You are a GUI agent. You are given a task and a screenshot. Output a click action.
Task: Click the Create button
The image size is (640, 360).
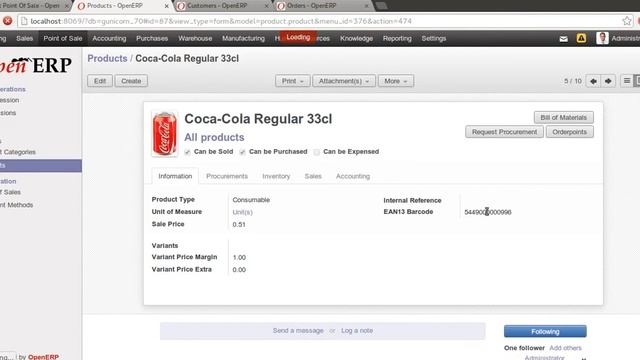coord(131,81)
